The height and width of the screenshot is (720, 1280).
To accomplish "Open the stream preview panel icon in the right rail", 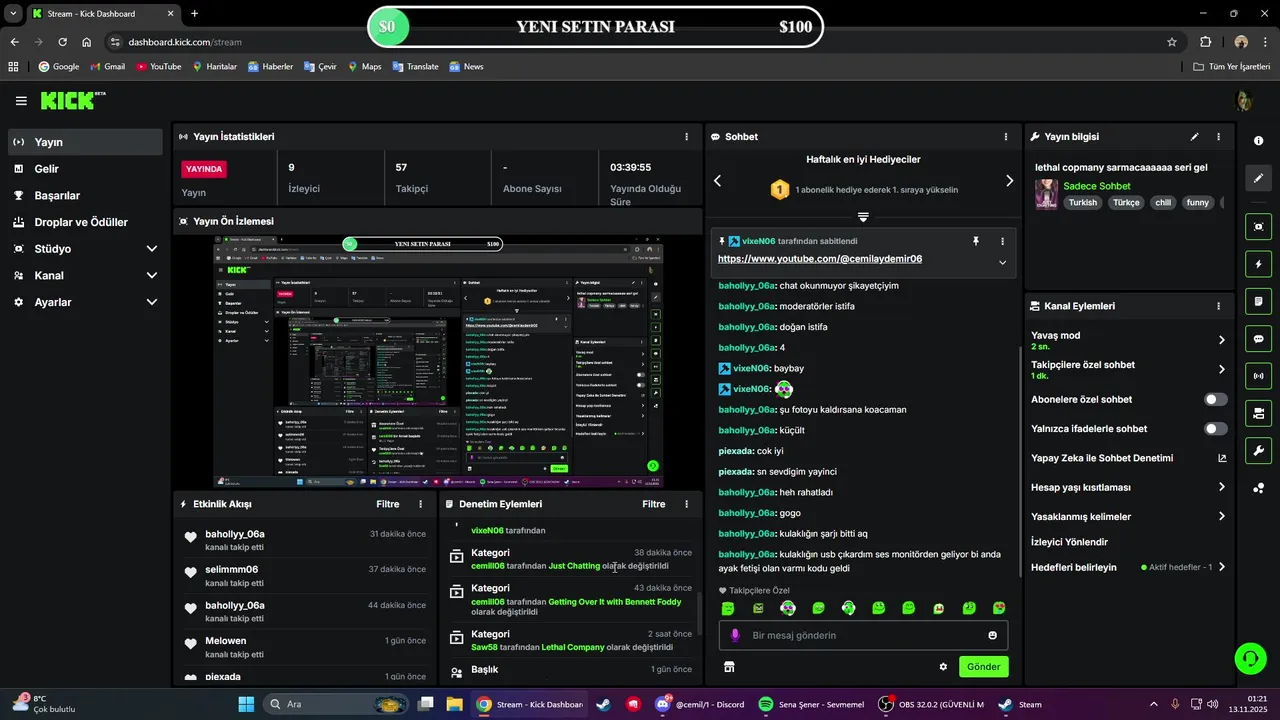I will pos(1258,226).
